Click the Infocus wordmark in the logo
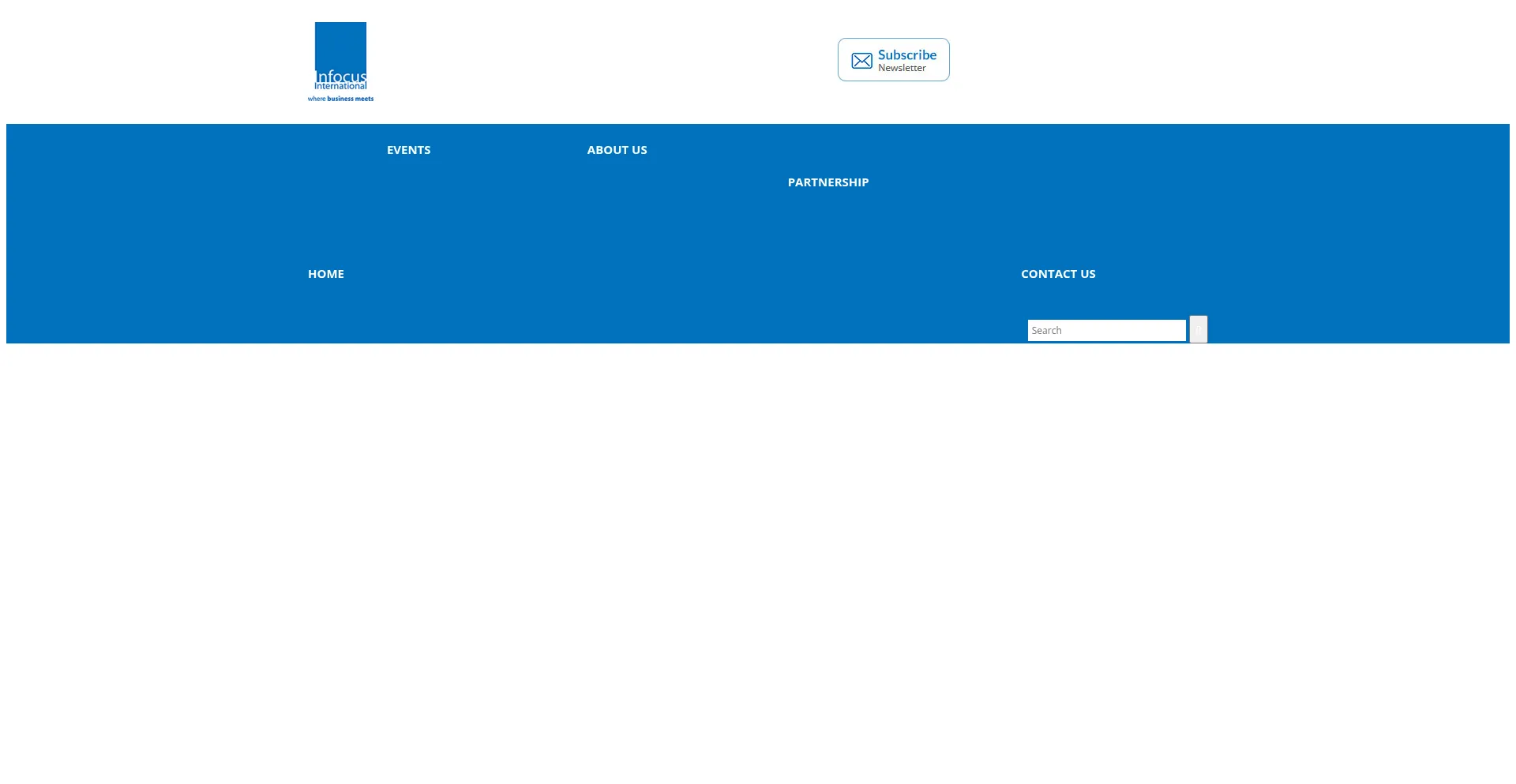This screenshot has height=784, width=1516. 340,76
